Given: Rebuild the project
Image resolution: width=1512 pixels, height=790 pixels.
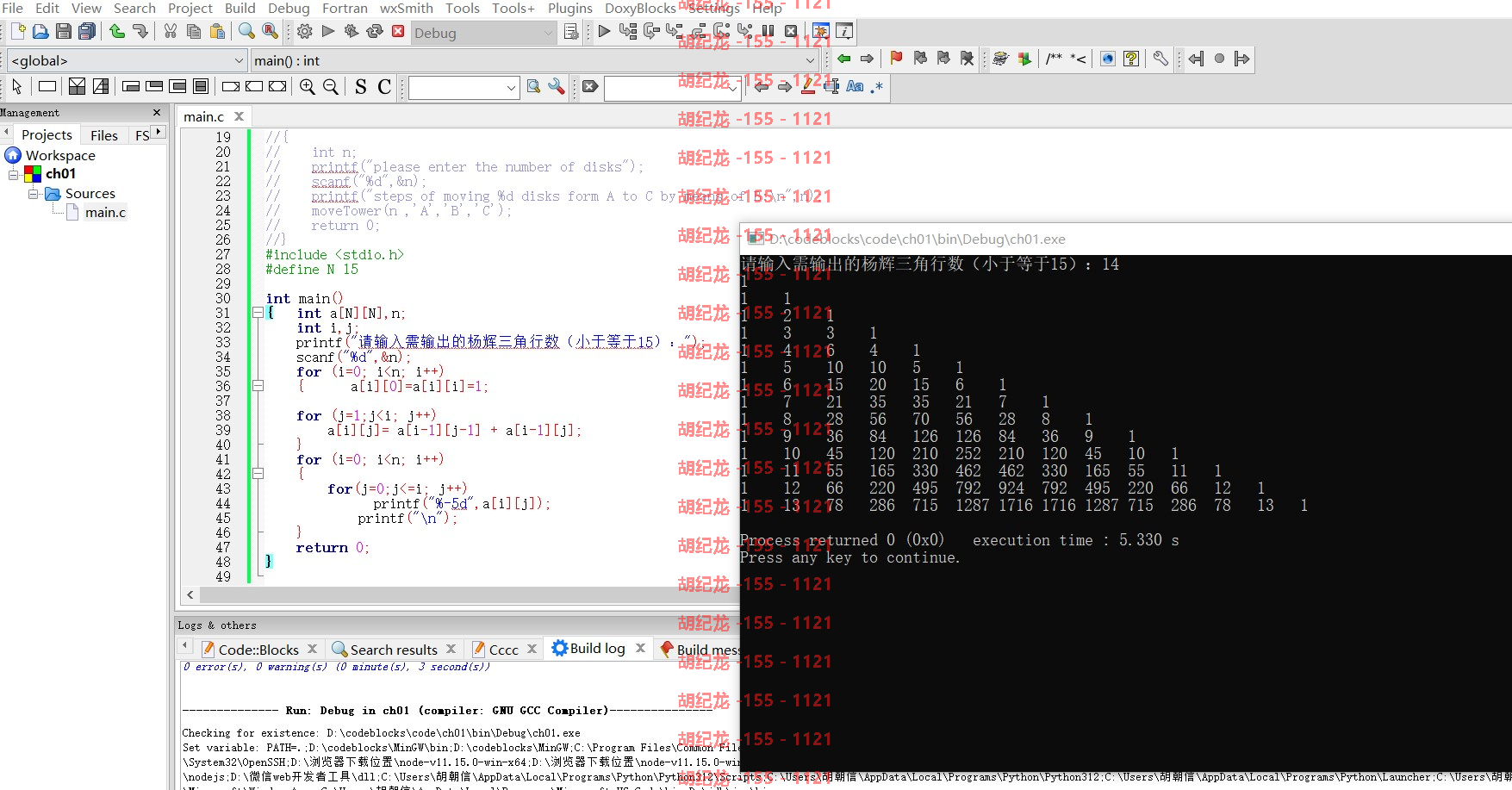Looking at the screenshot, I should pyautogui.click(x=375, y=32).
